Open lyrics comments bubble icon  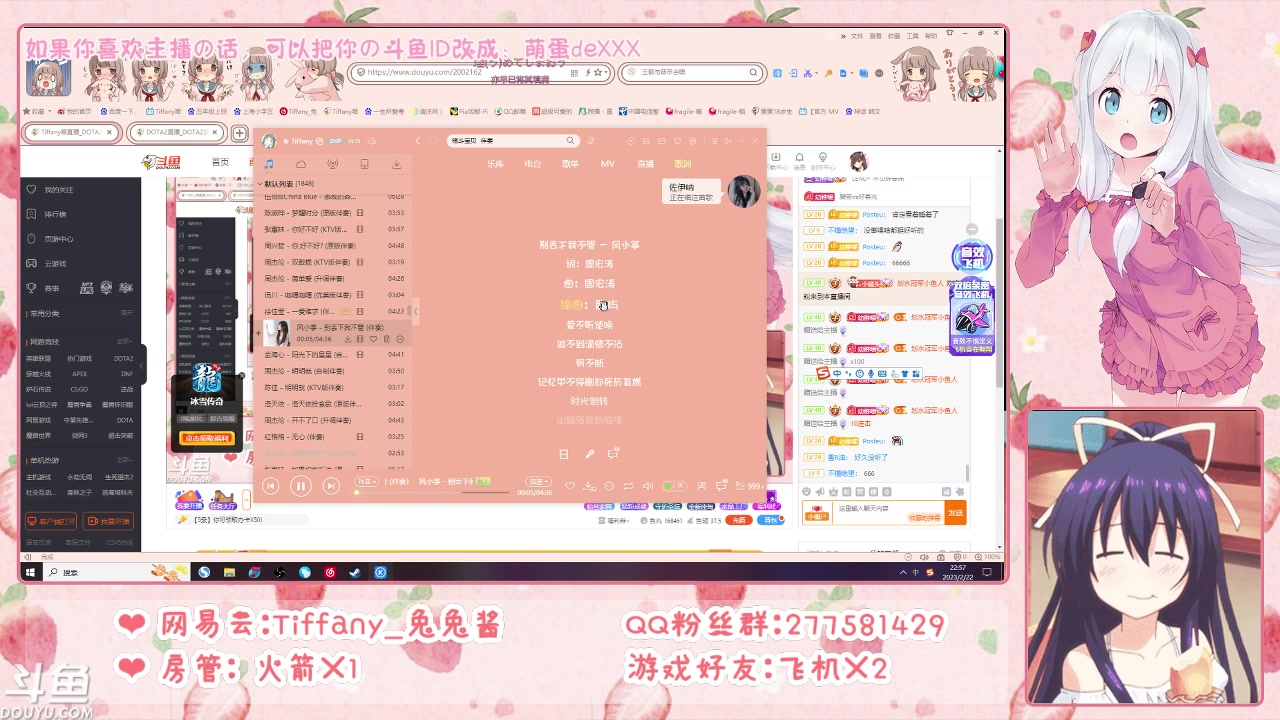coord(613,454)
